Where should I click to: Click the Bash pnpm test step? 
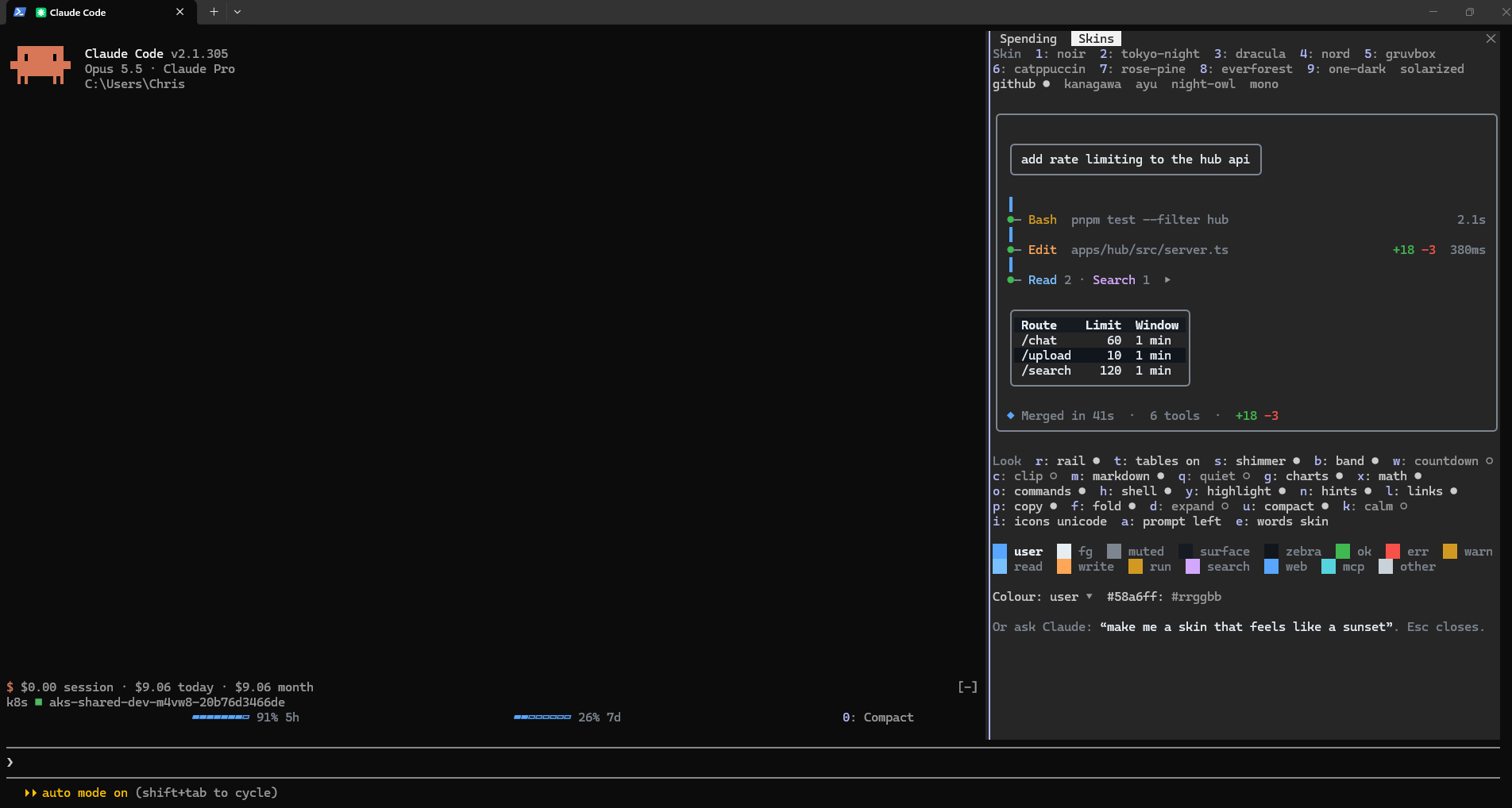point(1247,219)
